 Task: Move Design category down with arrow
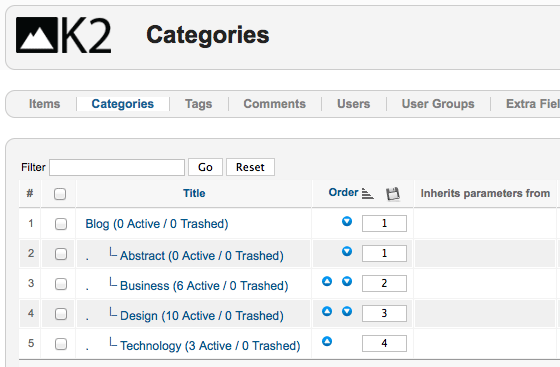[x=347, y=311]
